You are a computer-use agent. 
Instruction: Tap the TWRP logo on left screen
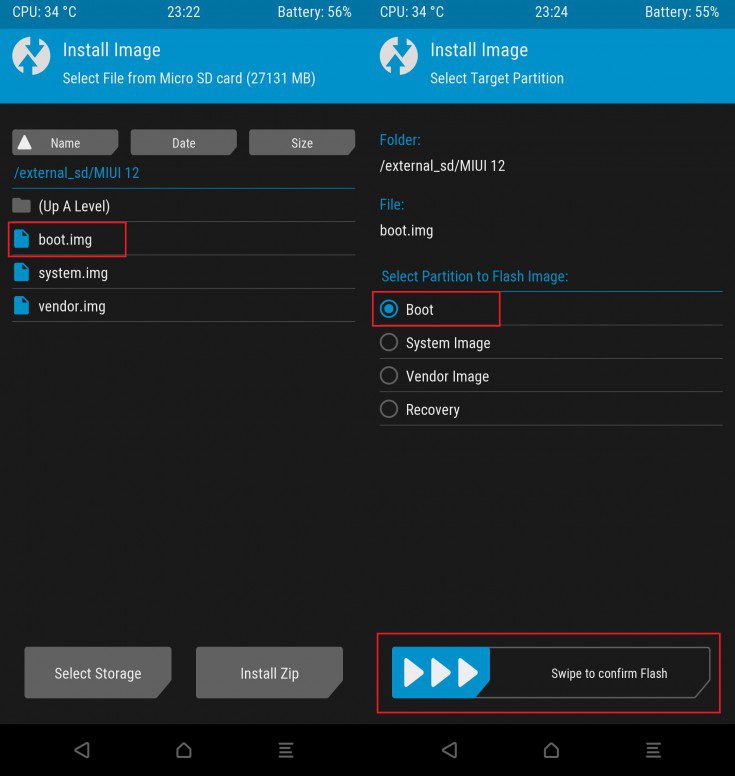(x=31, y=56)
